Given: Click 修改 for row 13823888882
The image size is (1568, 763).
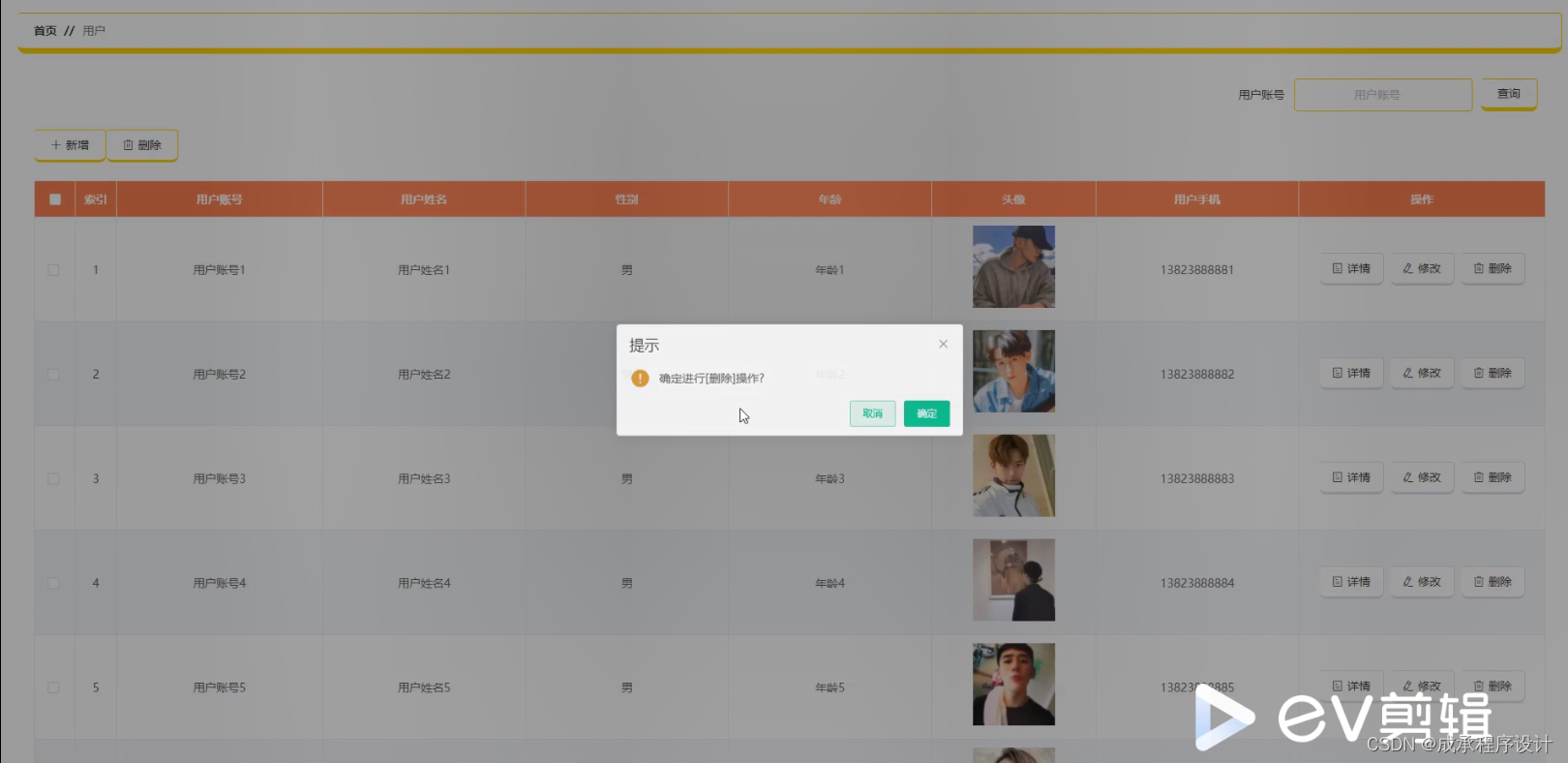Looking at the screenshot, I should (1422, 373).
